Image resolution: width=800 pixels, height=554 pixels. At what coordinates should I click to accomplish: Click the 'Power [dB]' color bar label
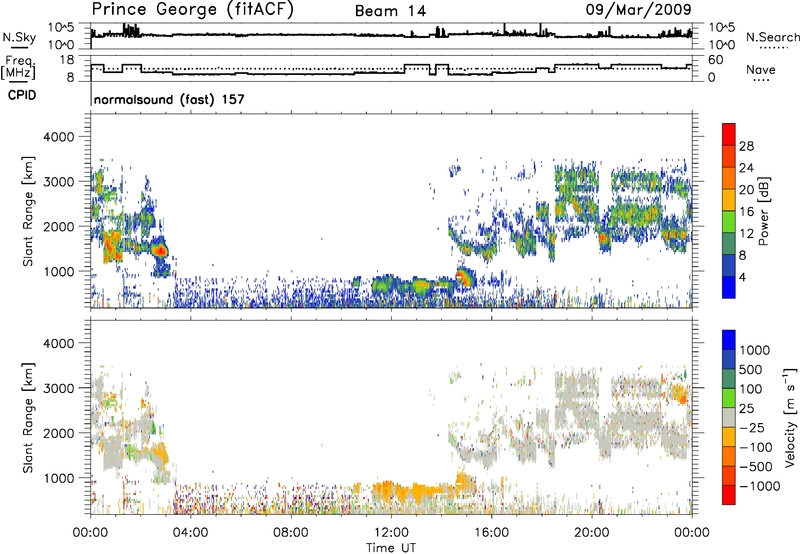pos(763,211)
